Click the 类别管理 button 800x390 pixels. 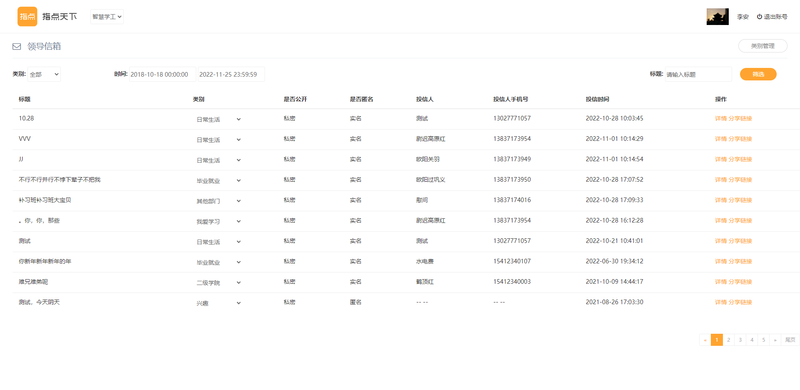pyautogui.click(x=763, y=46)
